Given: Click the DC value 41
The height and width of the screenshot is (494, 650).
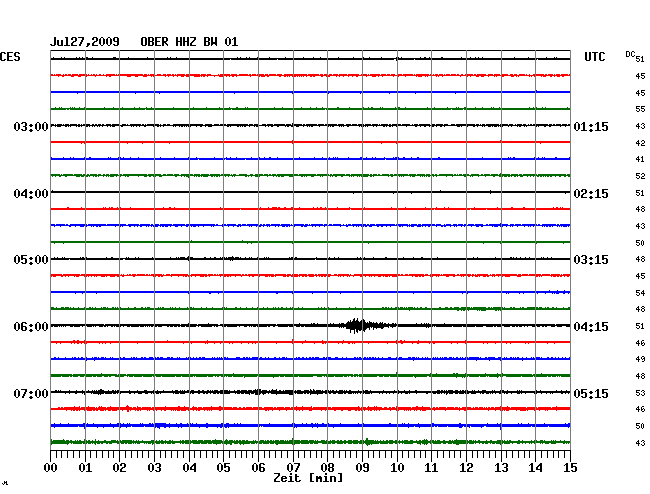Looking at the screenshot, I should [640, 159].
